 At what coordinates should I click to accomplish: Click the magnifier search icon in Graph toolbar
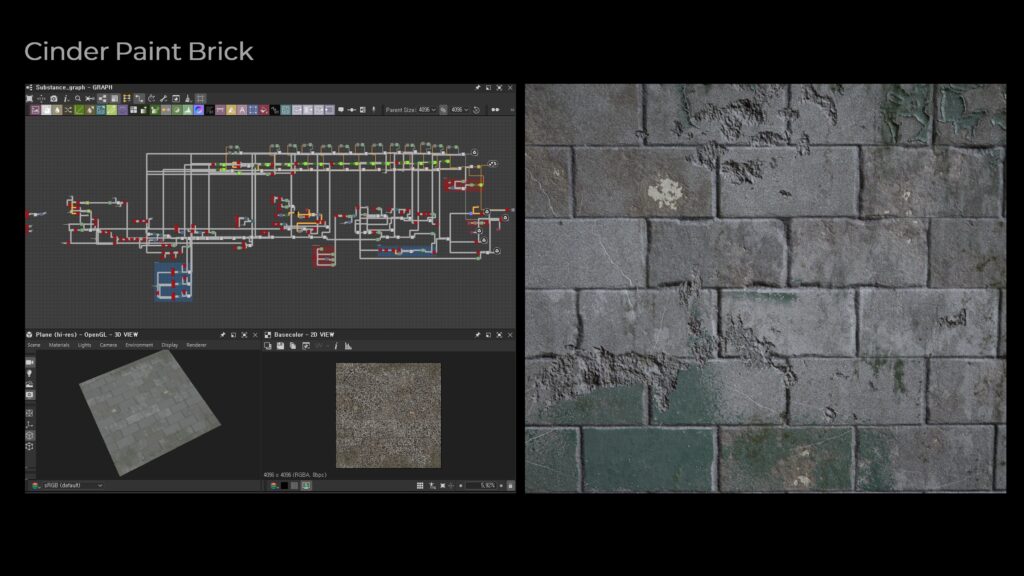tap(78, 99)
